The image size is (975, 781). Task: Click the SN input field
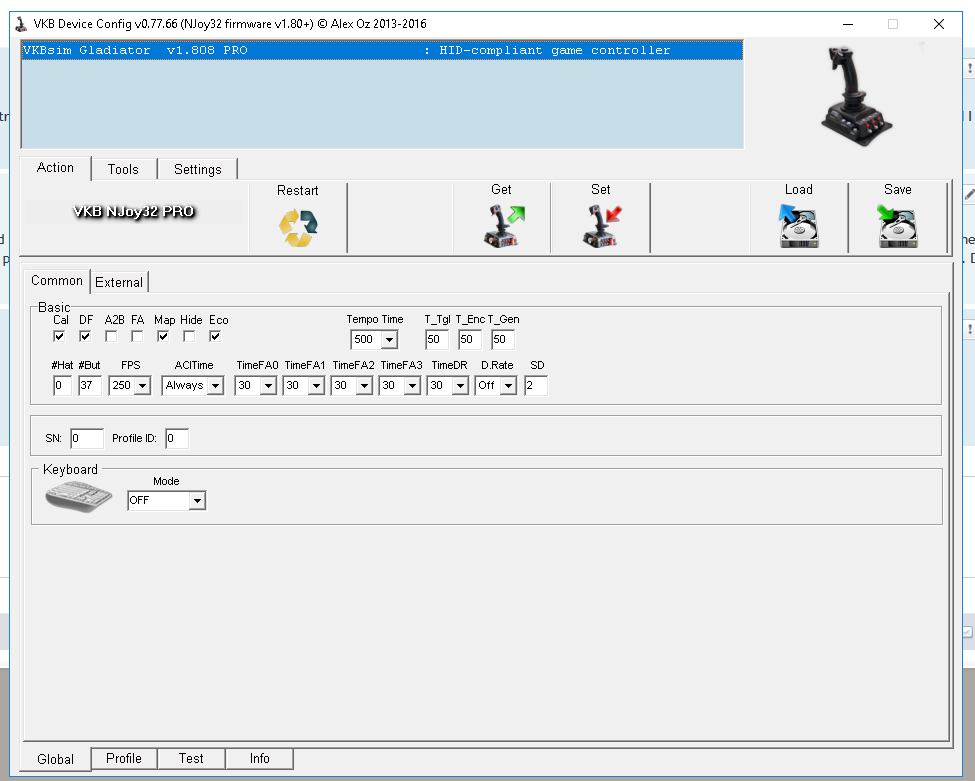[87, 438]
